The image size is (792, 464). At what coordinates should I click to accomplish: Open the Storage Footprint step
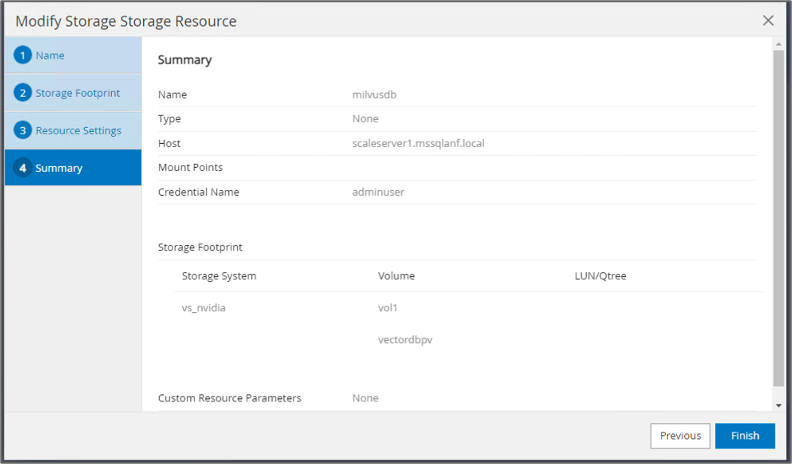click(x=77, y=93)
